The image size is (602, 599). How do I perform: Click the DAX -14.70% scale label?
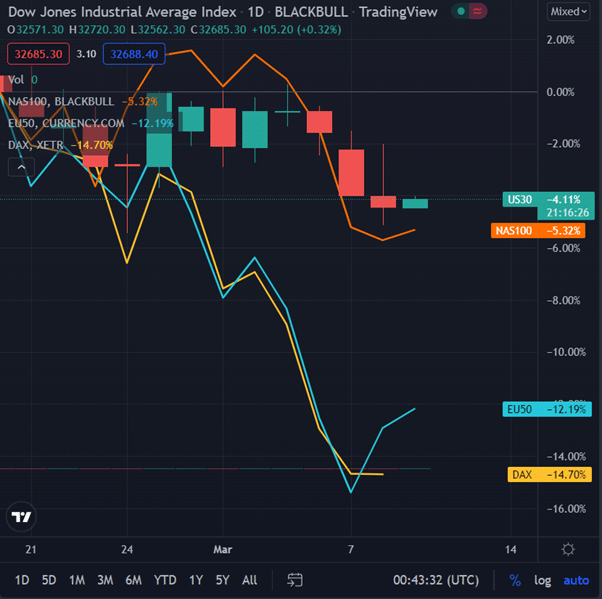[x=549, y=475]
